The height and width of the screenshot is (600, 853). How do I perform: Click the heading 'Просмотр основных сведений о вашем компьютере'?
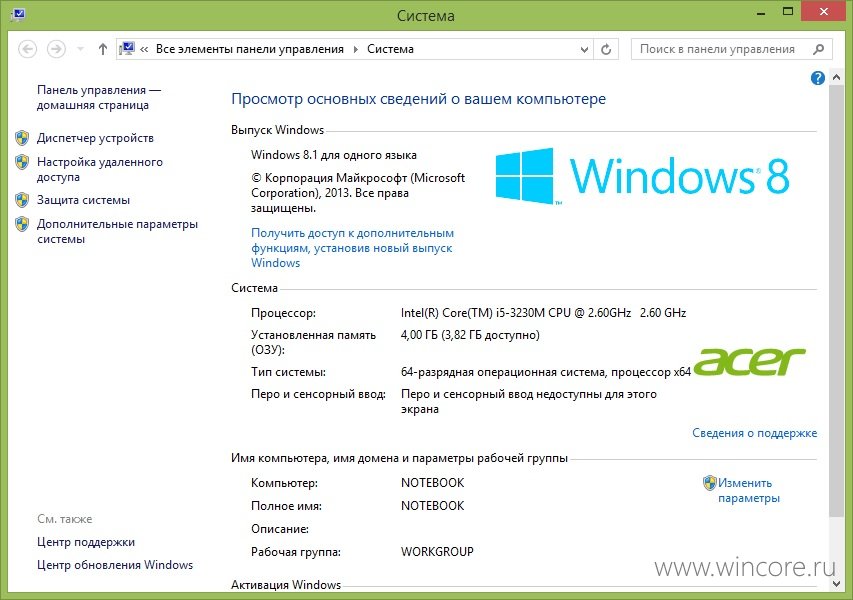tap(418, 99)
